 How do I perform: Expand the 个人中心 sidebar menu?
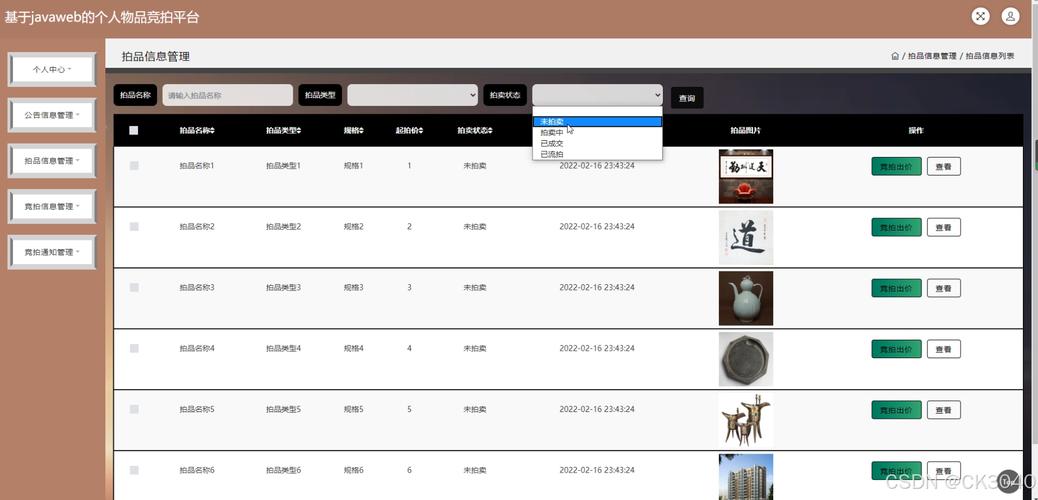pyautogui.click(x=52, y=70)
